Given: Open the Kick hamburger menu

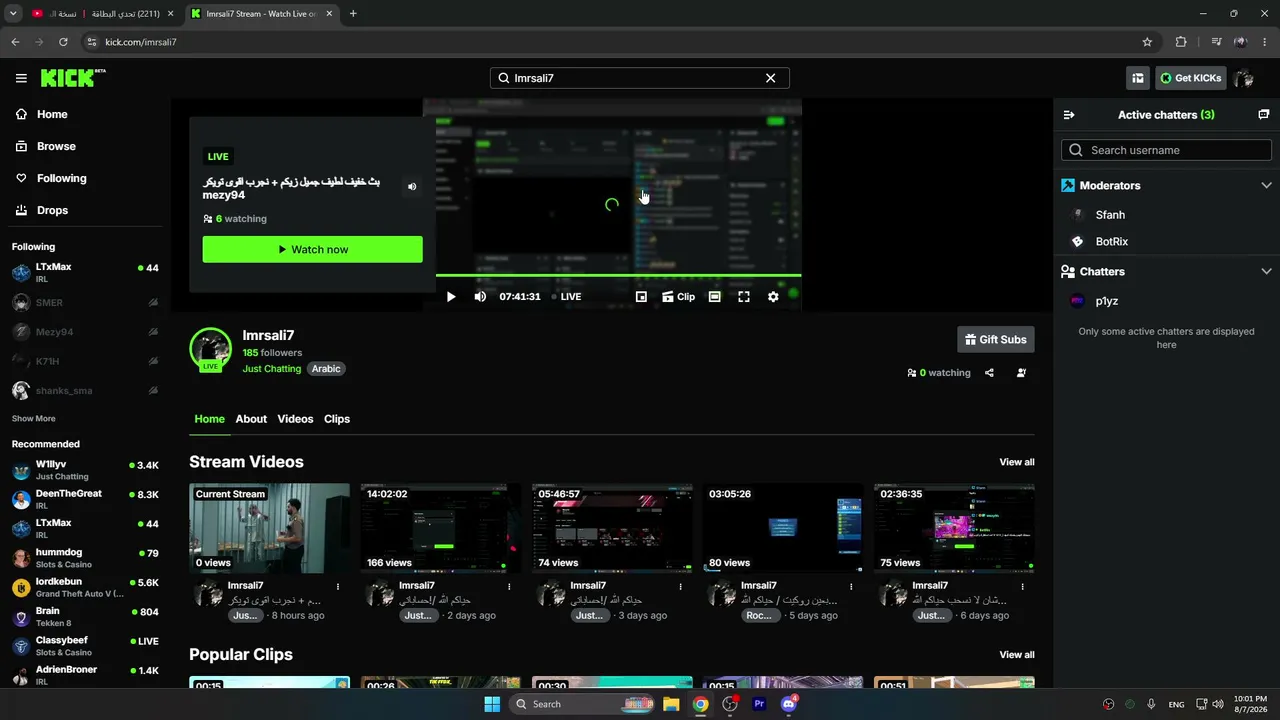Looking at the screenshot, I should [21, 78].
